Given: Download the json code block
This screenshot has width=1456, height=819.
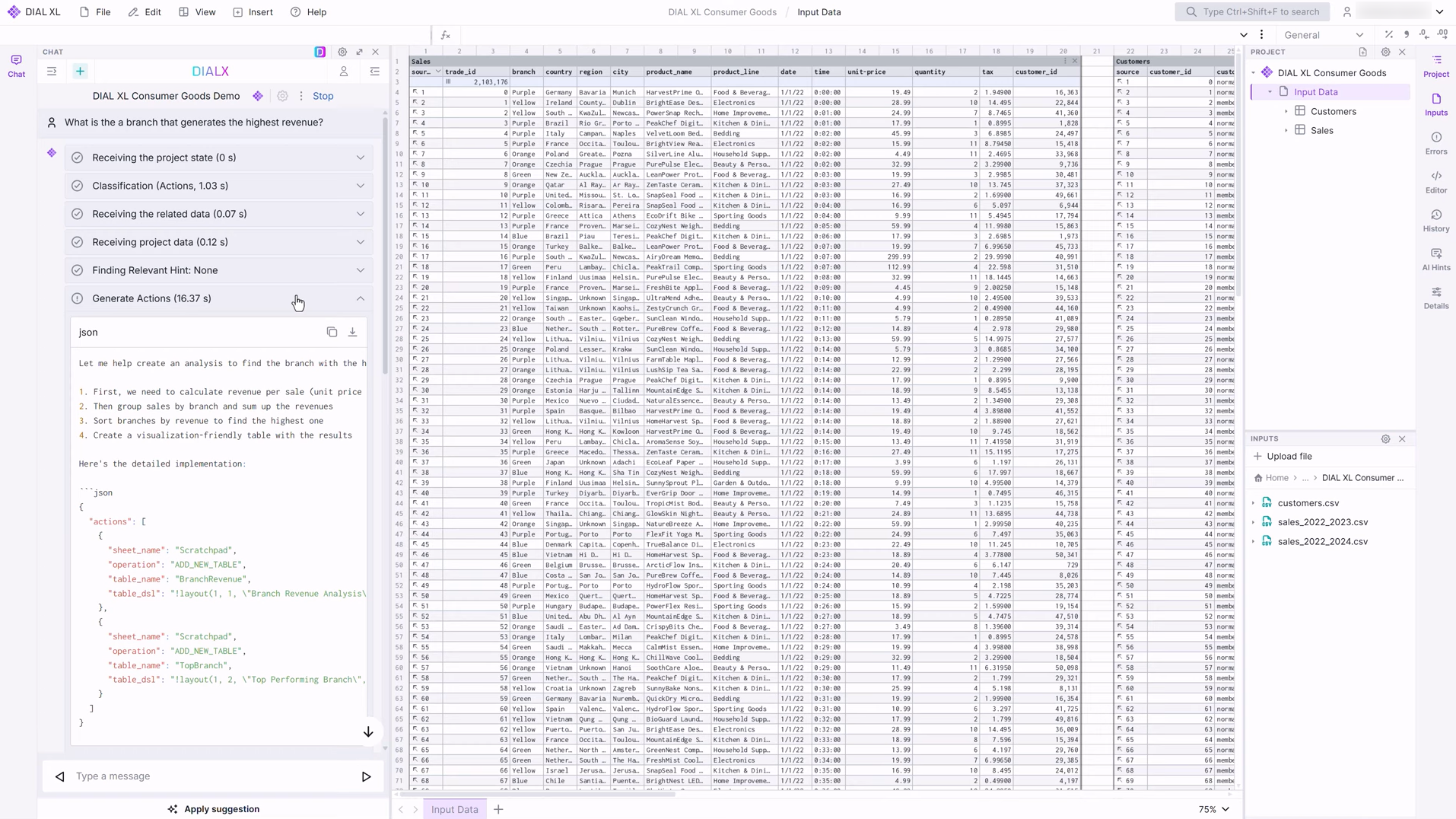Looking at the screenshot, I should pos(352,332).
